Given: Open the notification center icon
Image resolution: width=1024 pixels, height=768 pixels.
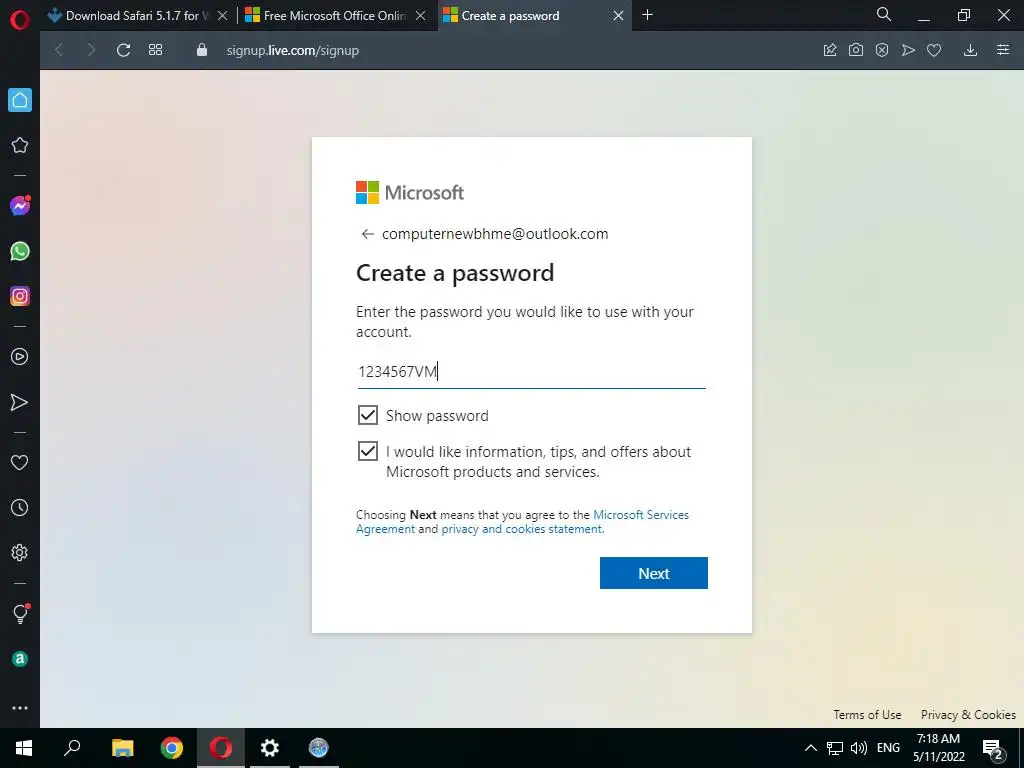Looking at the screenshot, I should [993, 748].
